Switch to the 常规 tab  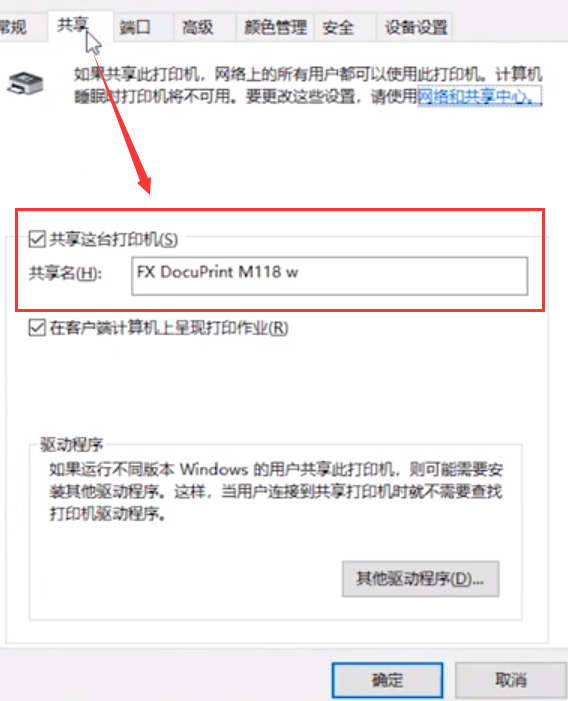point(13,28)
